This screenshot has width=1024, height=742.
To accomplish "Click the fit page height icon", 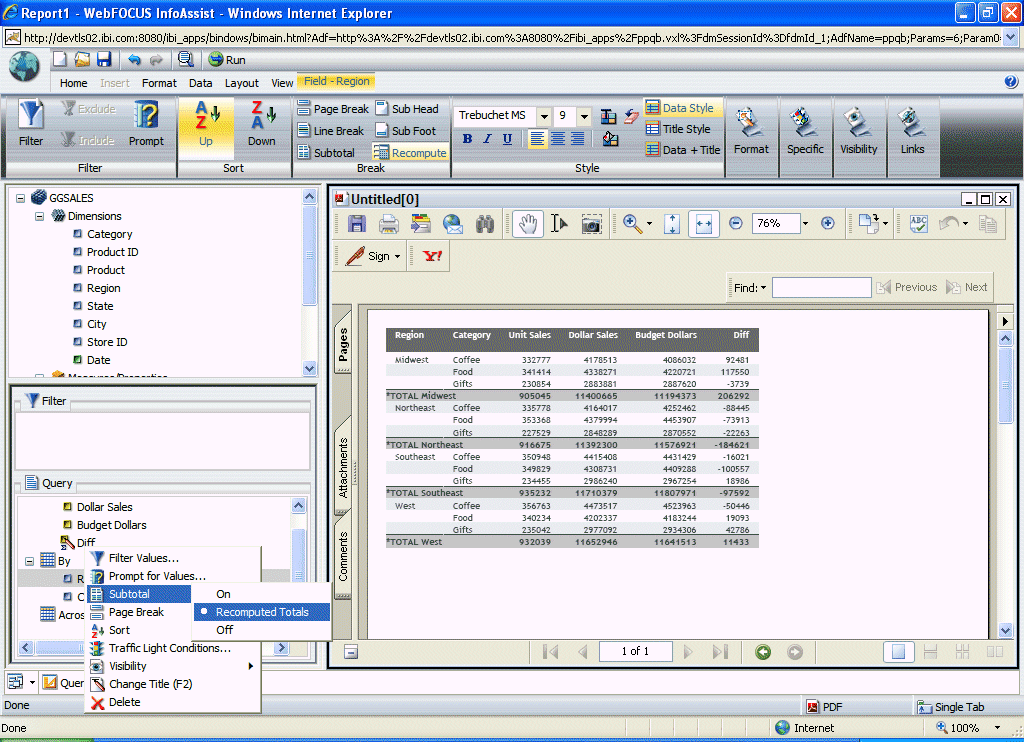I will (x=672, y=224).
